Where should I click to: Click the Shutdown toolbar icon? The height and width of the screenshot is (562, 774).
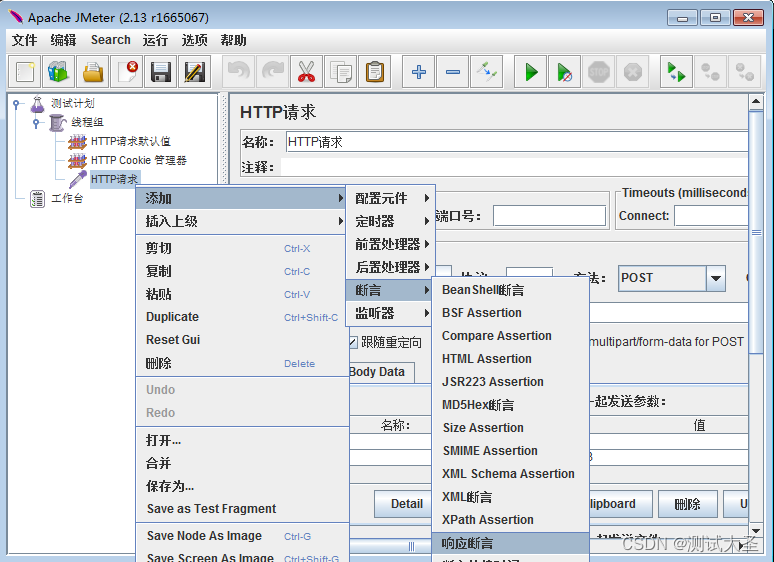[633, 72]
